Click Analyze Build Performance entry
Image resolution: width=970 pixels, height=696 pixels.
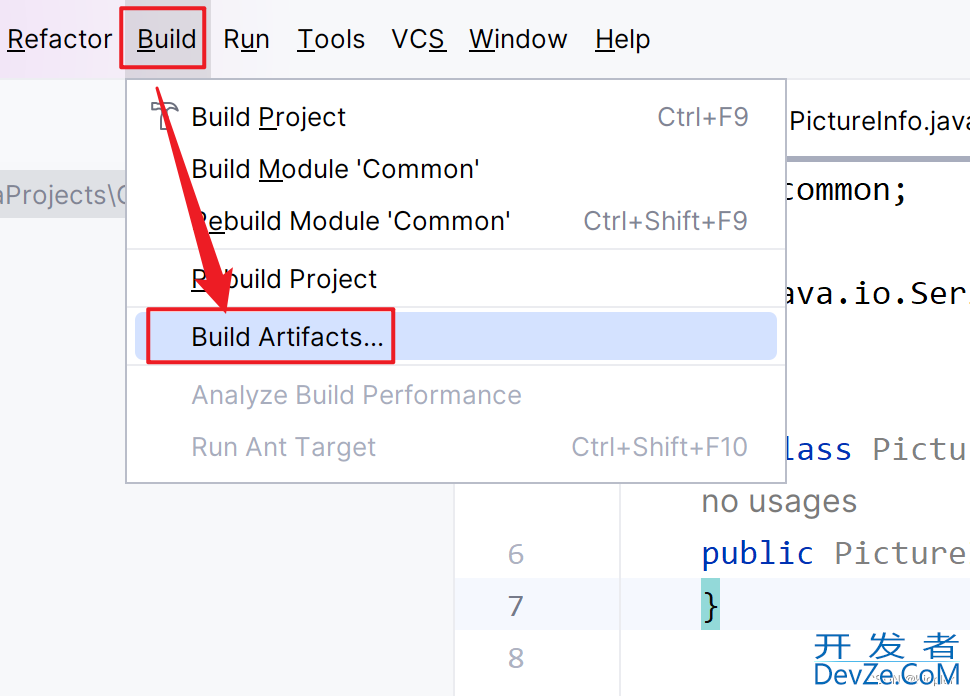coord(456,395)
